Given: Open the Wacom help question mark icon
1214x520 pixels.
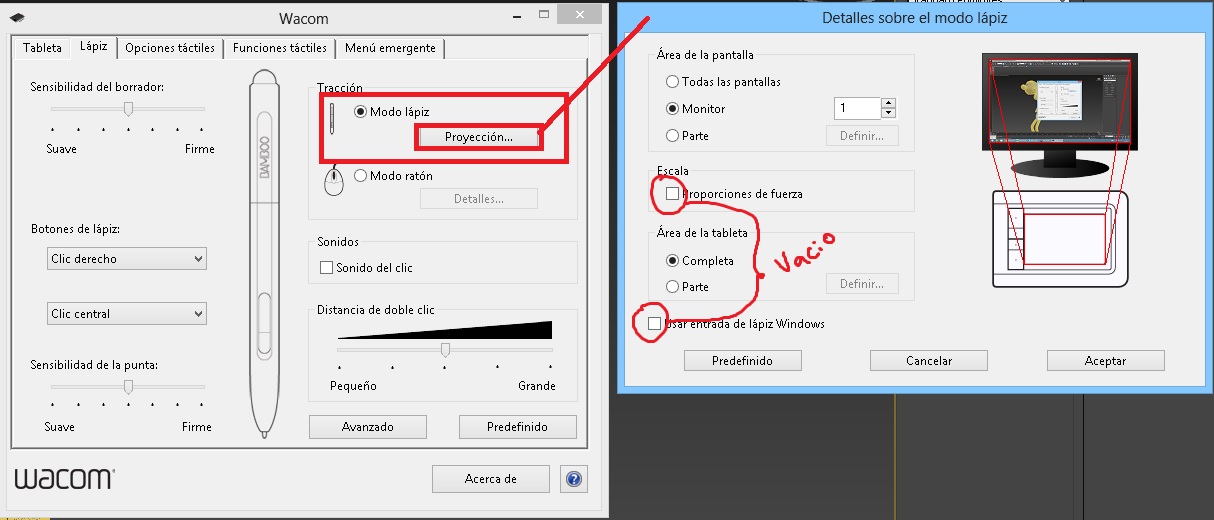Looking at the screenshot, I should tap(574, 479).
